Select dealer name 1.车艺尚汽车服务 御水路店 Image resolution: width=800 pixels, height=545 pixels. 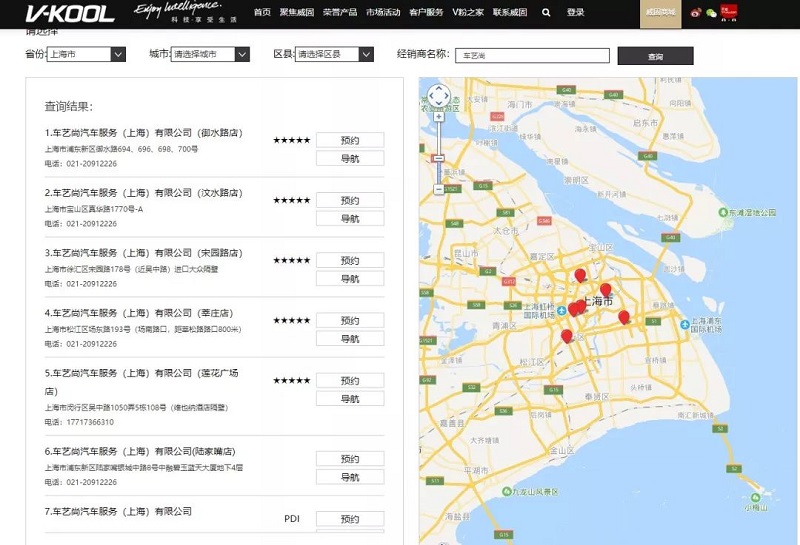click(x=143, y=133)
